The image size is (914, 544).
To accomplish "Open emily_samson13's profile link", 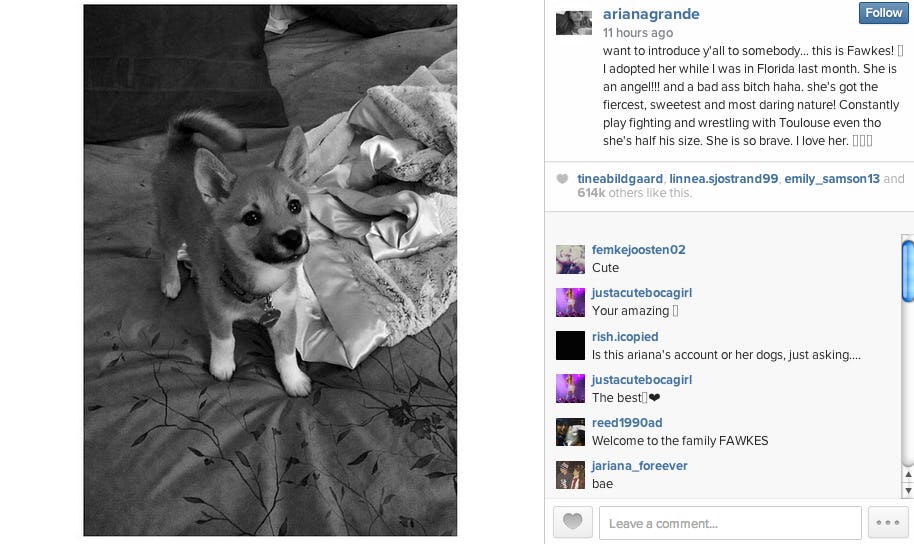I will (832, 179).
